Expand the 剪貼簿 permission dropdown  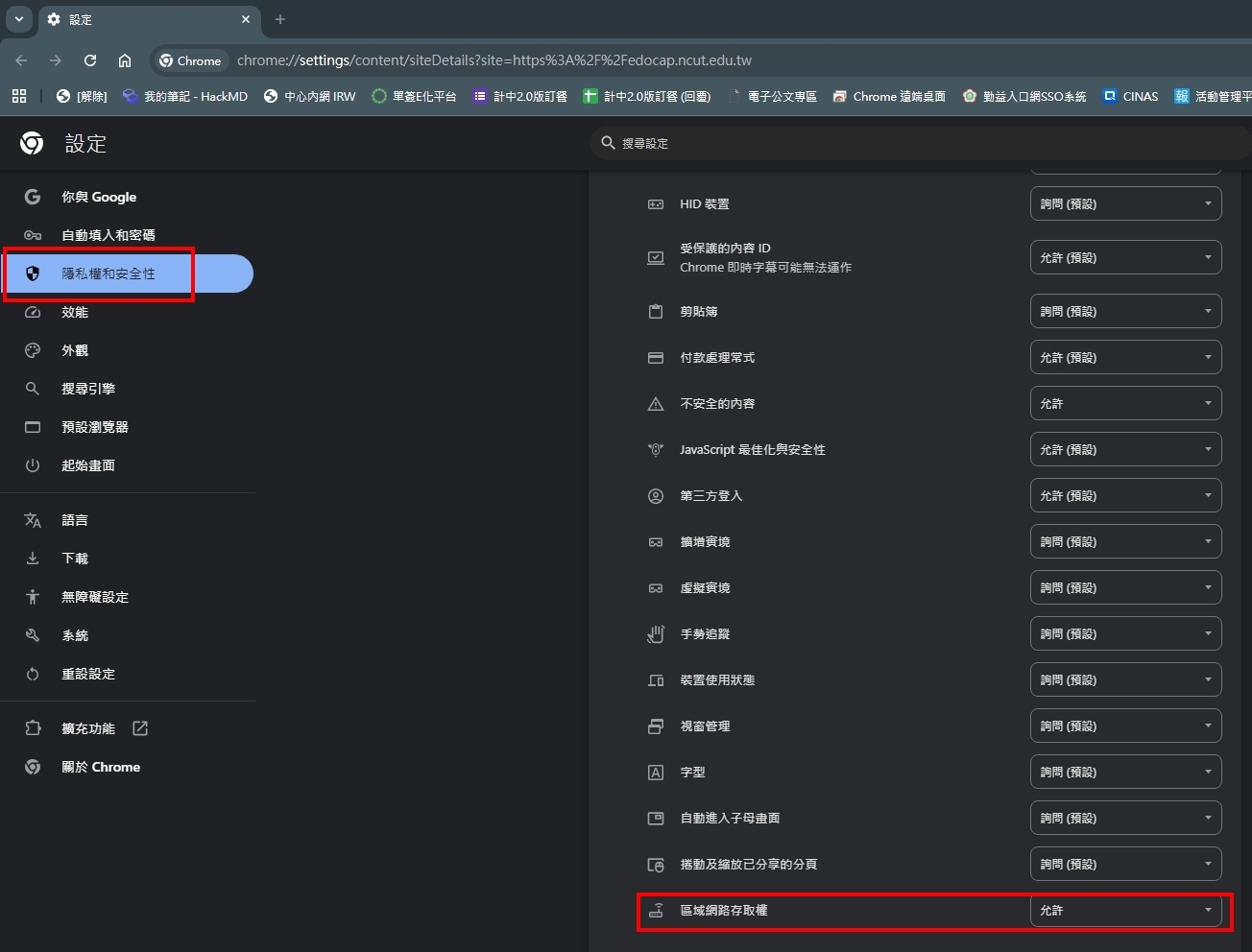1125,311
